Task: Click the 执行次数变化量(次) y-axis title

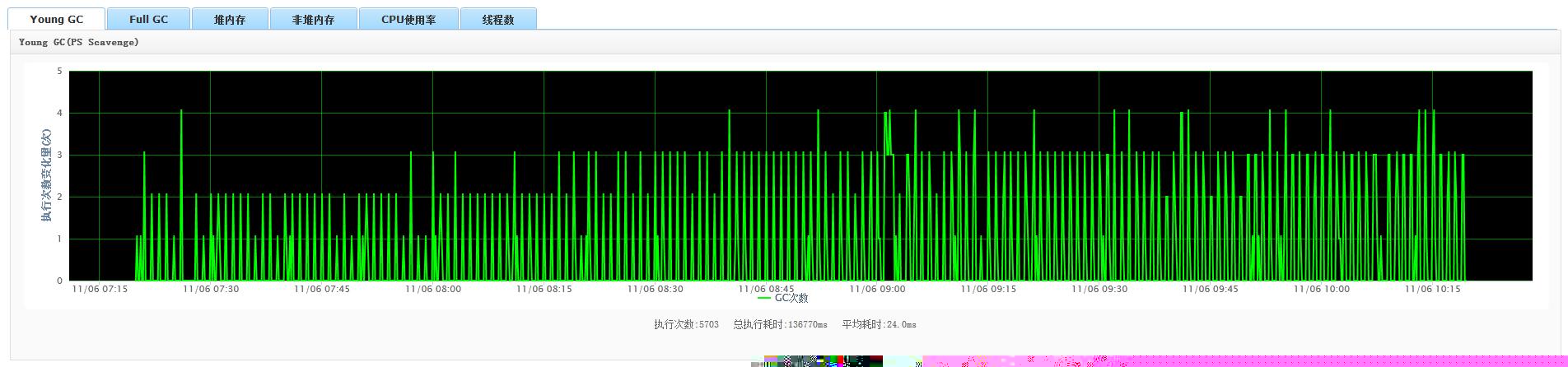Action: [x=47, y=175]
